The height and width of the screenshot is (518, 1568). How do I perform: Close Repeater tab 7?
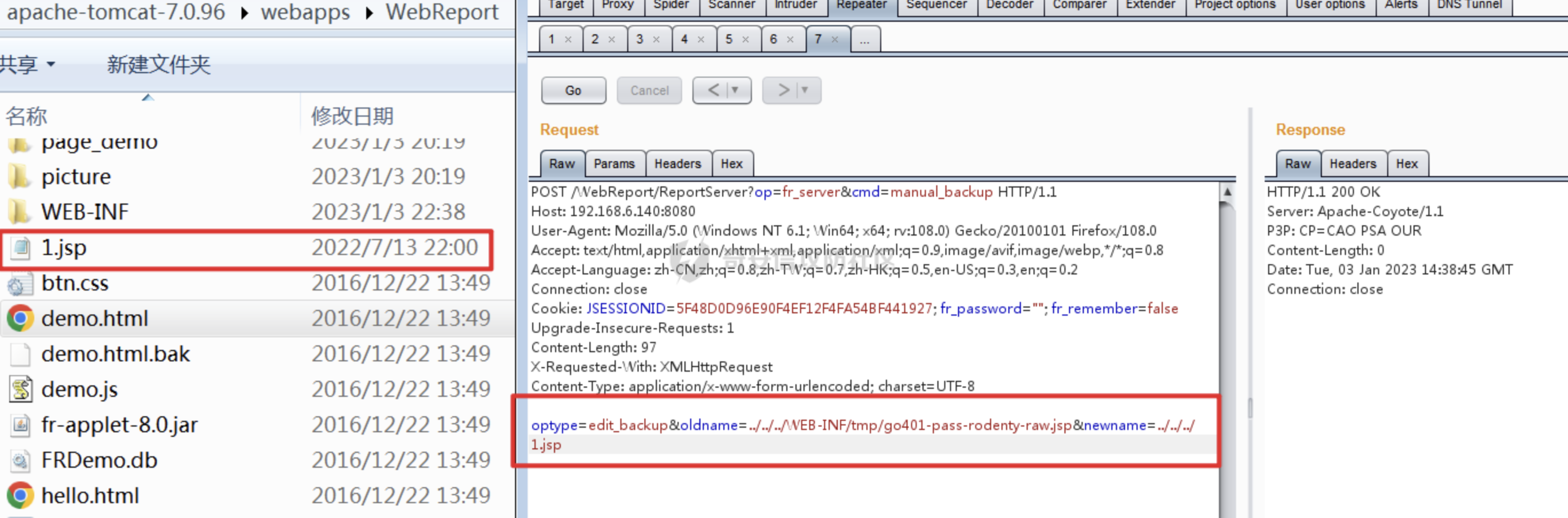[834, 39]
